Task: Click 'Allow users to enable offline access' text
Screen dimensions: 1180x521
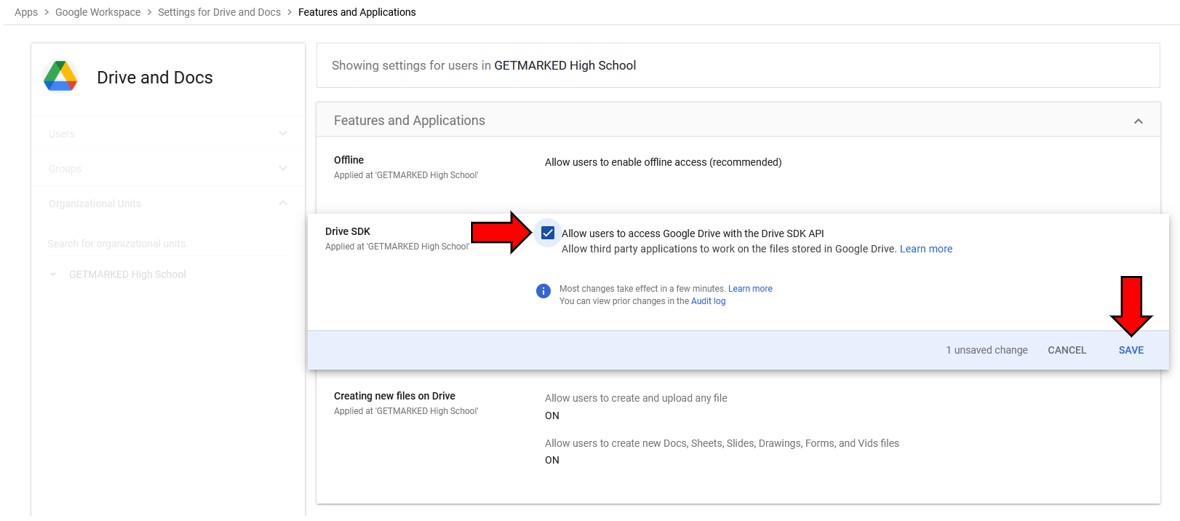Action: pyautogui.click(x=663, y=162)
